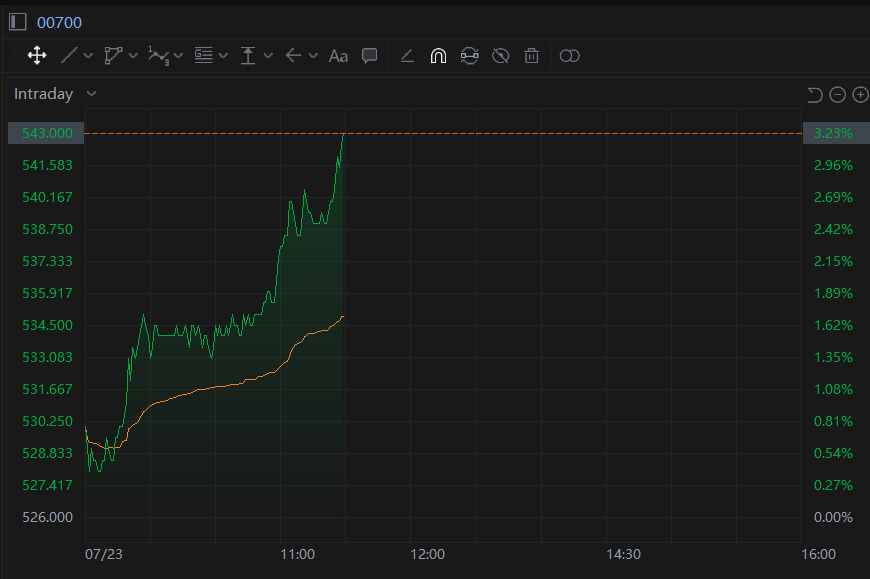Select the move crosshair tool
The width and height of the screenshot is (870, 579).
pyautogui.click(x=37, y=55)
